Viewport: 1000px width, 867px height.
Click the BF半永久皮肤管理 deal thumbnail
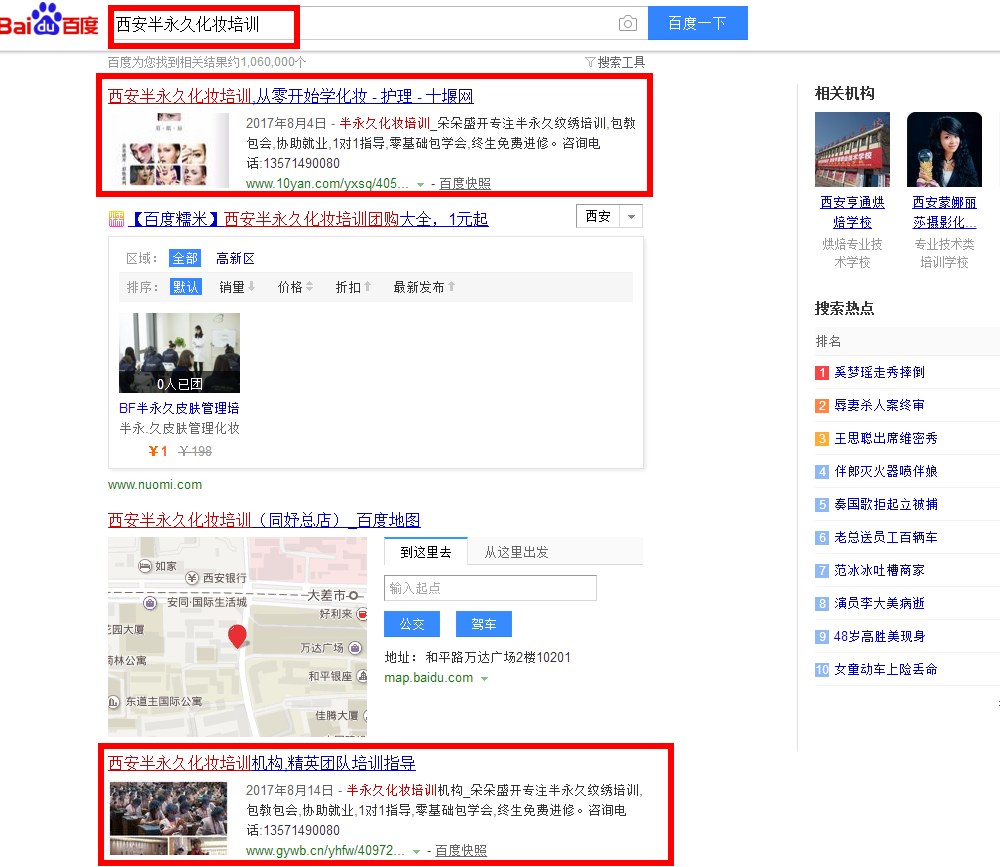[179, 353]
